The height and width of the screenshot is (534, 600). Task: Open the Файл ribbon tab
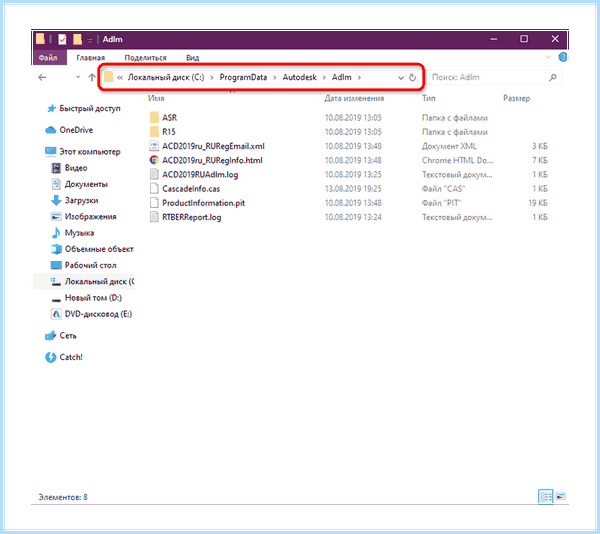tap(48, 57)
